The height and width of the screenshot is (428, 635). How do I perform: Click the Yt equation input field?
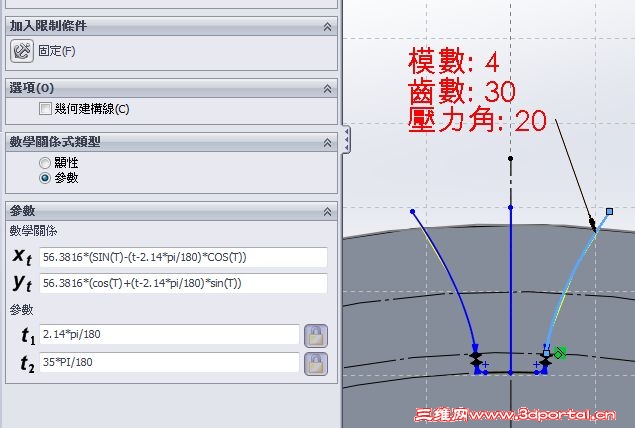[x=183, y=283]
